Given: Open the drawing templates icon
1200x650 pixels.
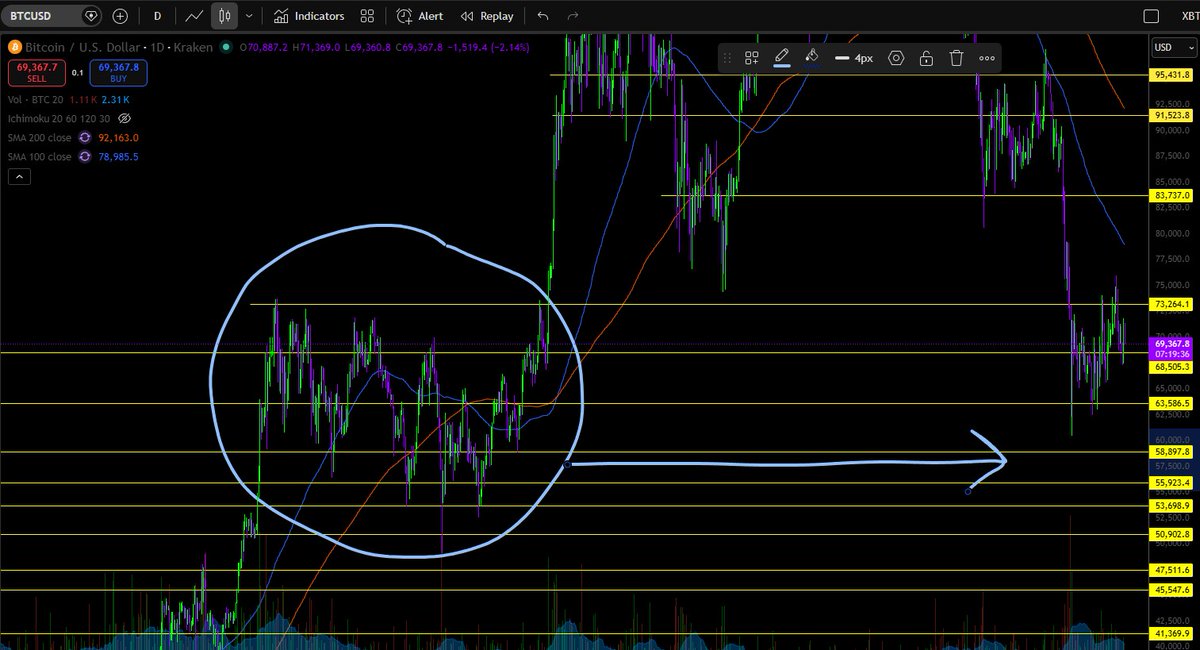Looking at the screenshot, I should click(x=752, y=58).
